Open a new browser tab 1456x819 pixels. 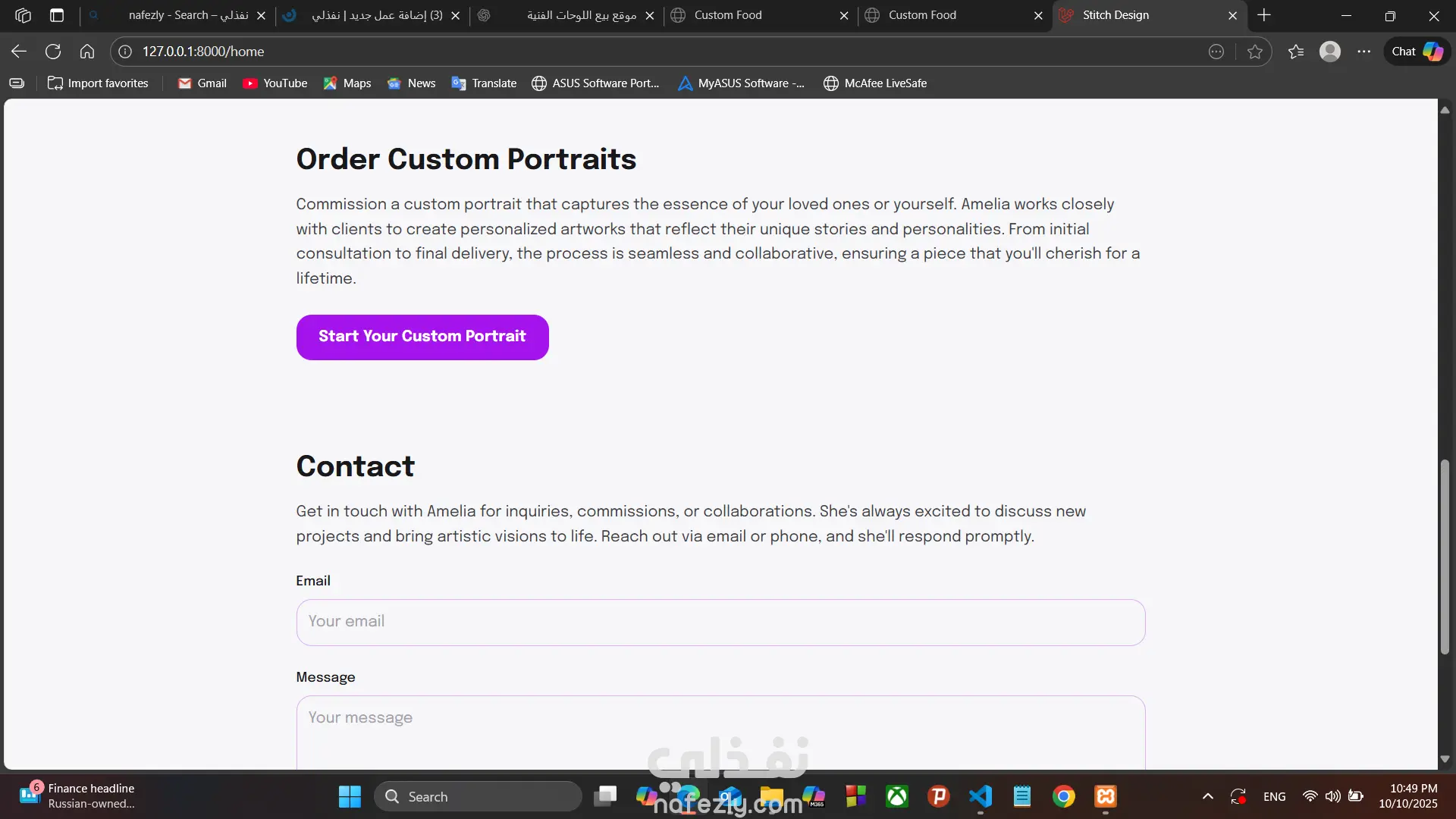coord(1264,15)
